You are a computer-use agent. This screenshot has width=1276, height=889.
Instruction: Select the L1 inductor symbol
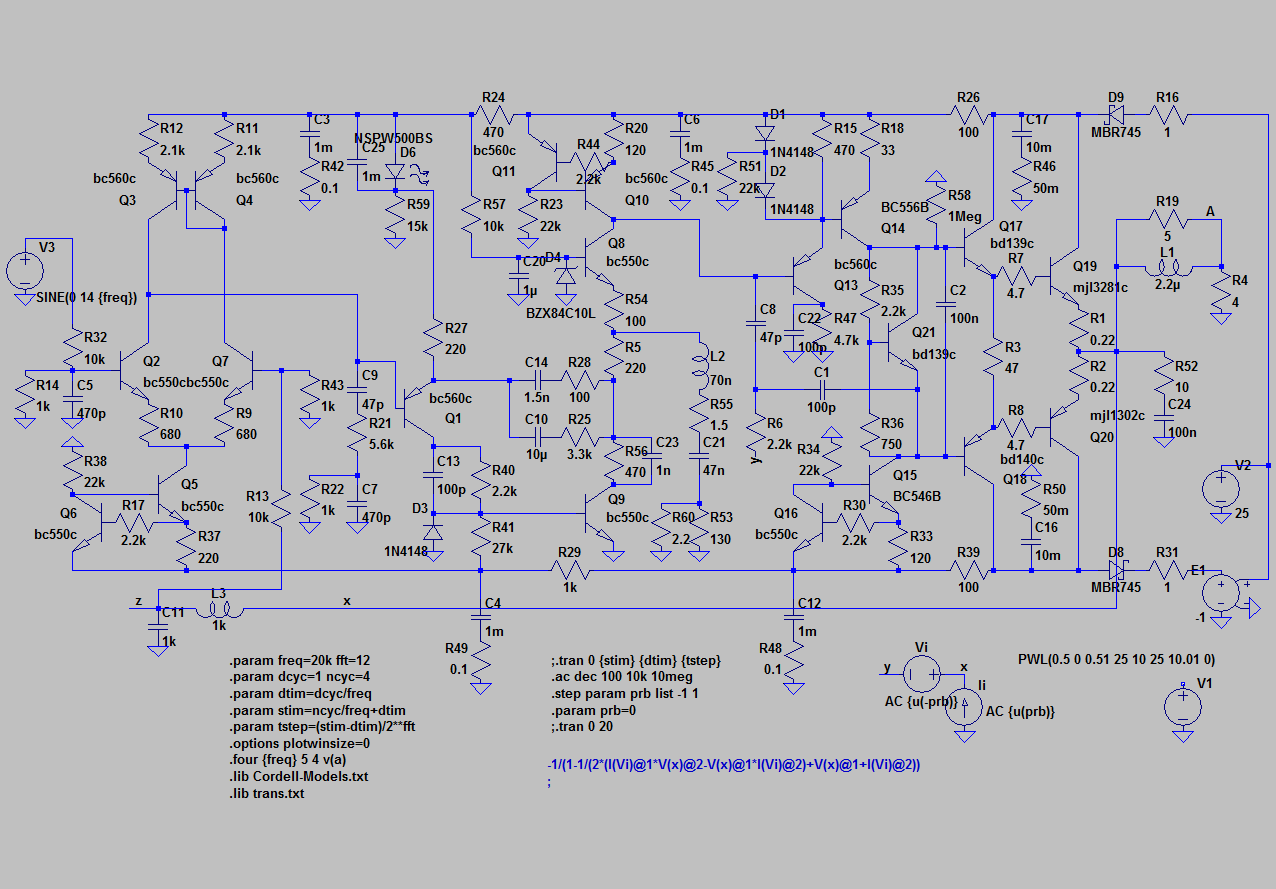1167,268
